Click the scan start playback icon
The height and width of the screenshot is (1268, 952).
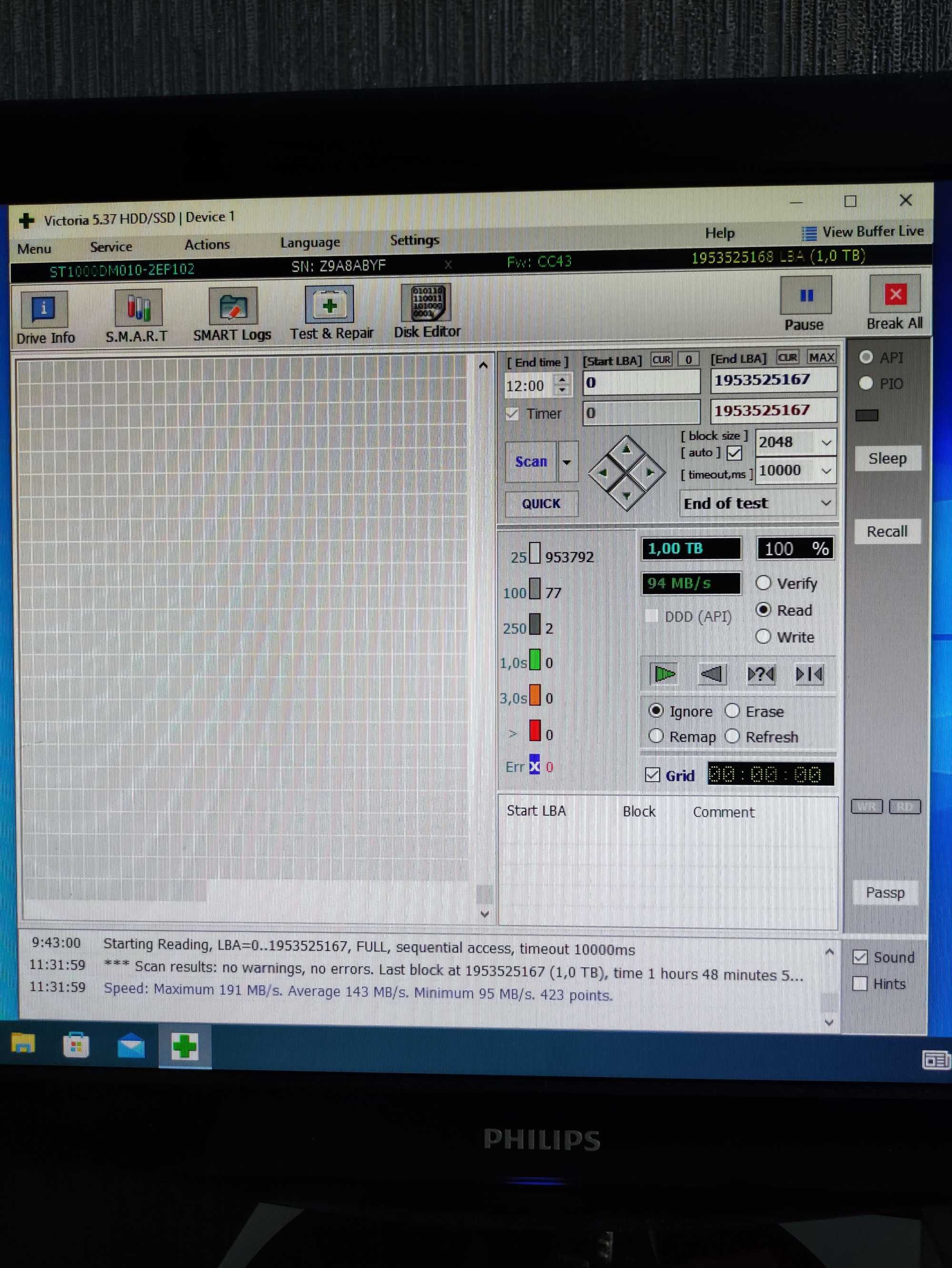pyautogui.click(x=665, y=673)
